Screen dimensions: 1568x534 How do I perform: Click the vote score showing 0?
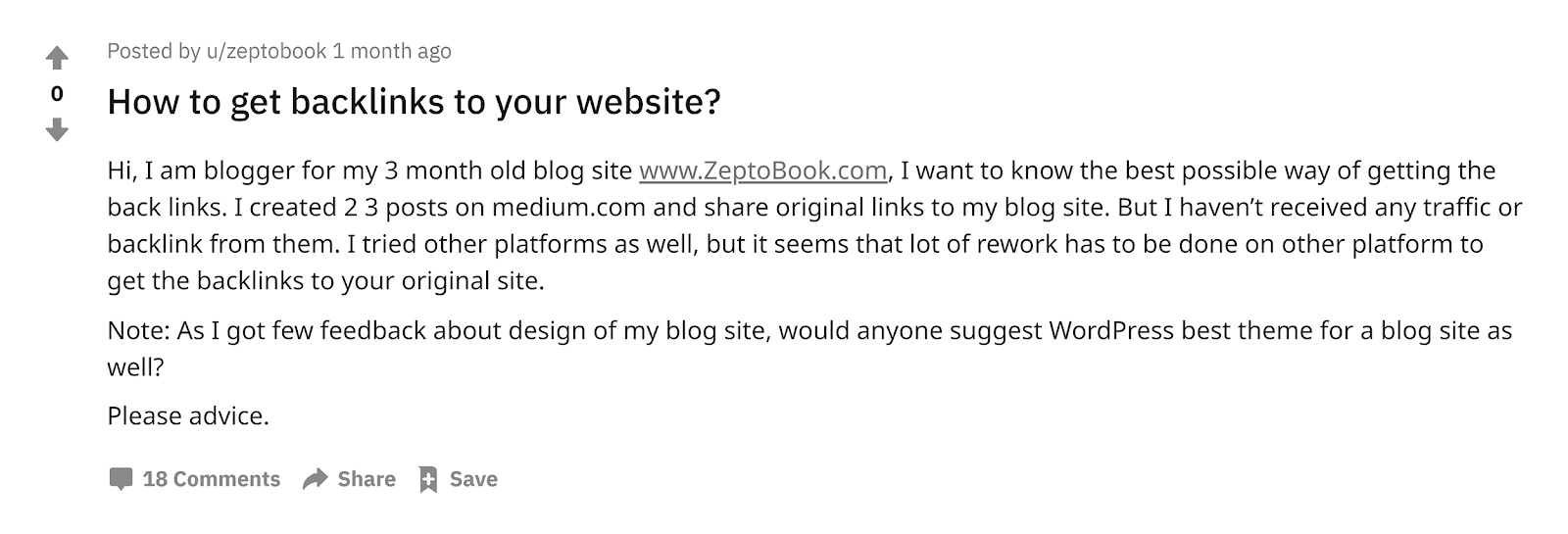57,94
